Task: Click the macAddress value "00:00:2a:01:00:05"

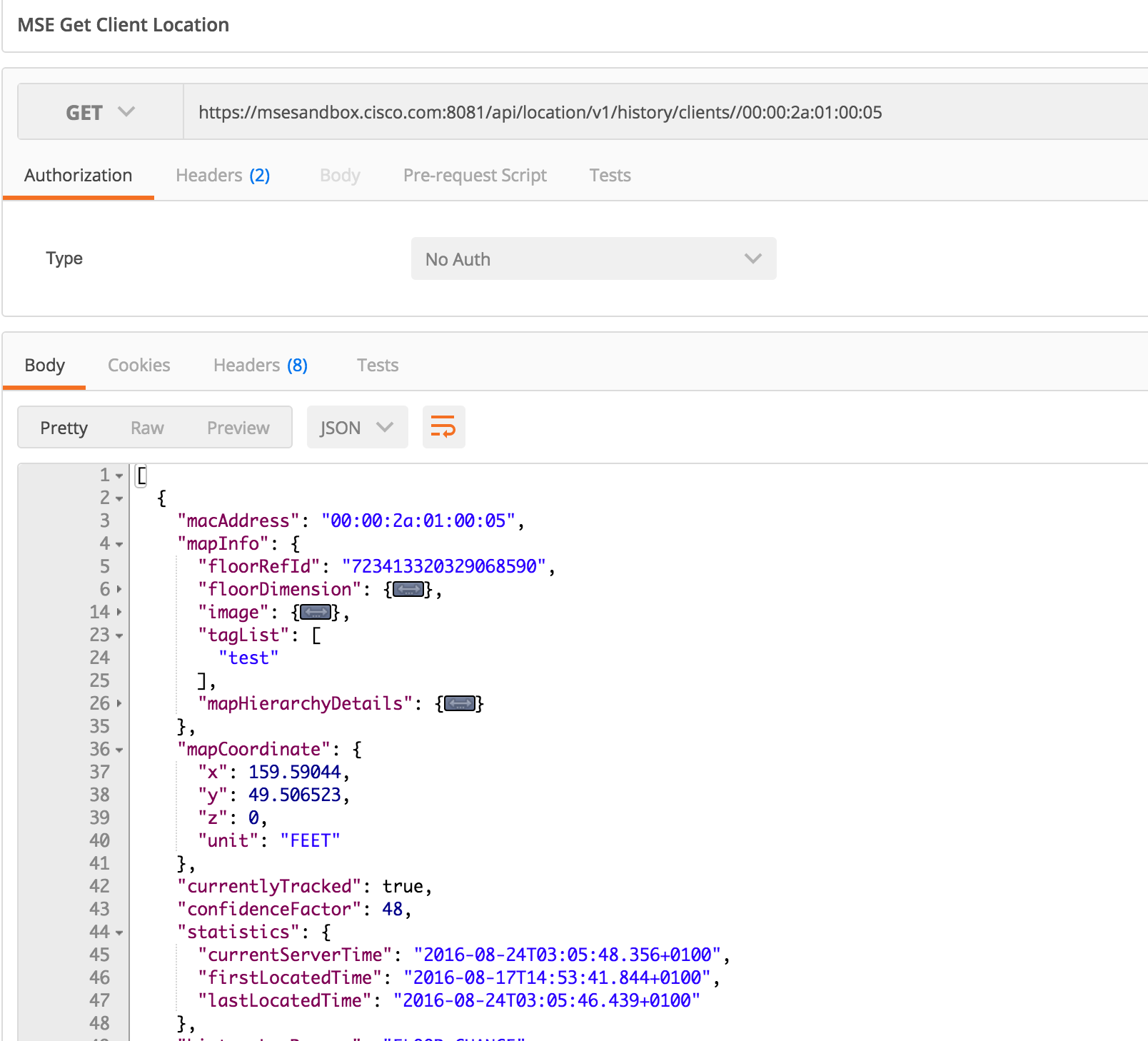Action: click(x=418, y=521)
